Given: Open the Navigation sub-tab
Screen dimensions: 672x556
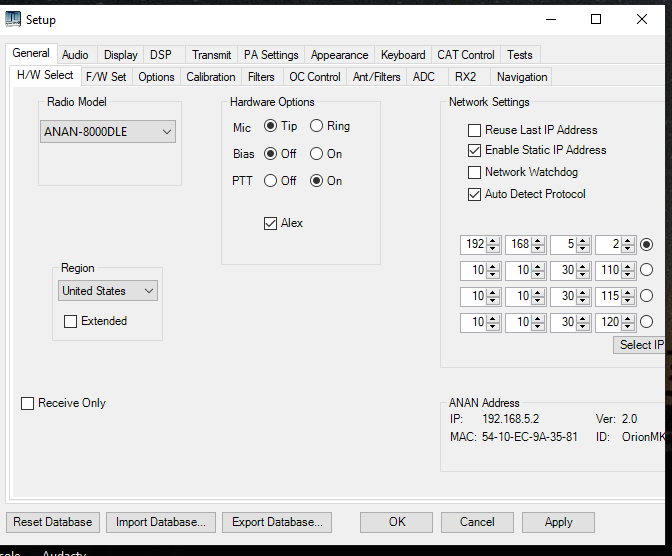Looking at the screenshot, I should (x=522, y=77).
